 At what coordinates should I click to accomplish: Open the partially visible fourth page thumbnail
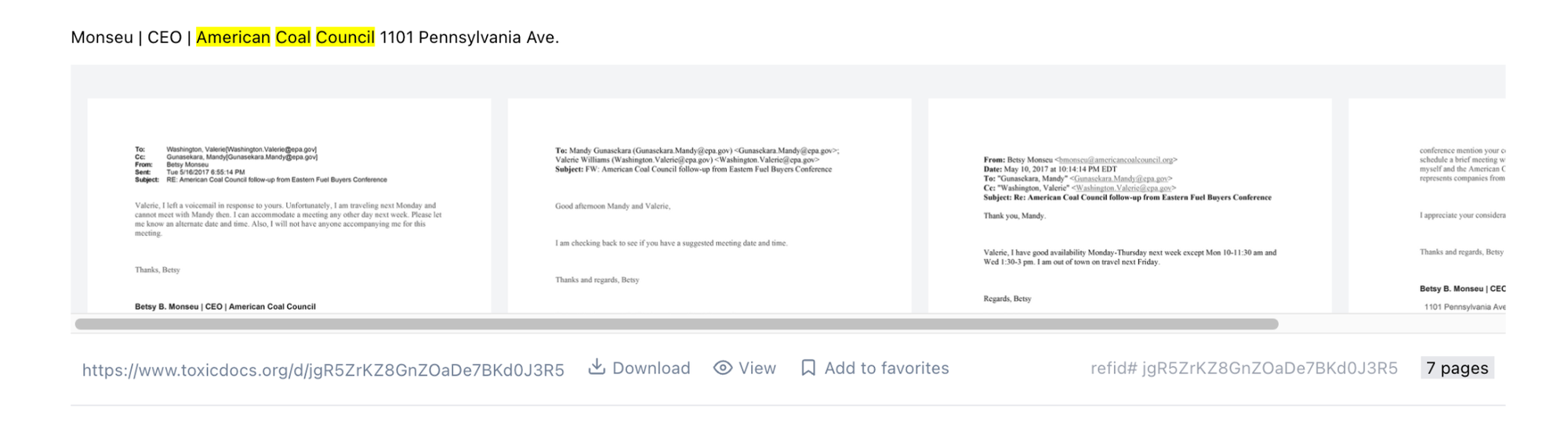point(1427,206)
